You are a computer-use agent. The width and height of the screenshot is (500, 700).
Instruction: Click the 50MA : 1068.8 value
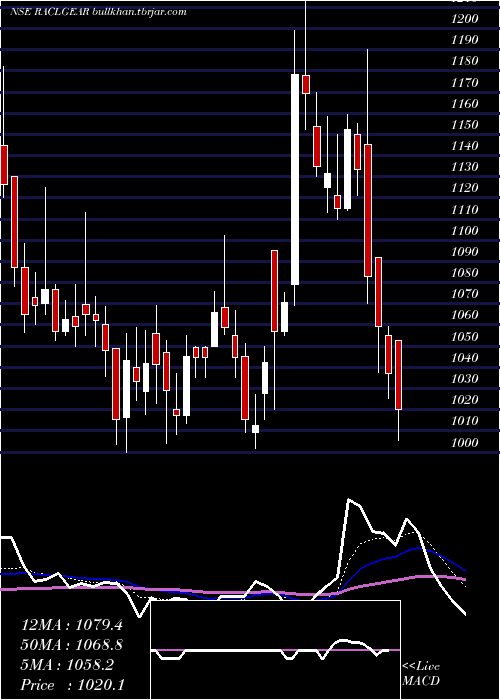[72, 645]
